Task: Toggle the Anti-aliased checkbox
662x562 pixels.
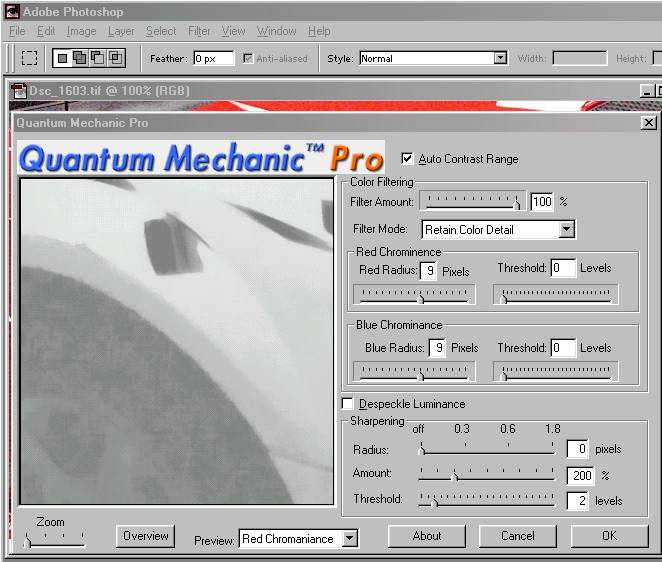Action: 248,58
